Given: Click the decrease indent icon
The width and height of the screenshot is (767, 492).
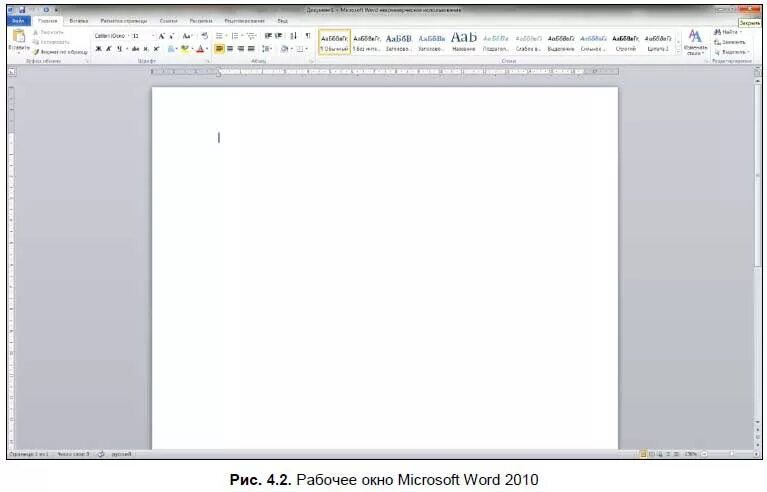Looking at the screenshot, I should point(268,36).
